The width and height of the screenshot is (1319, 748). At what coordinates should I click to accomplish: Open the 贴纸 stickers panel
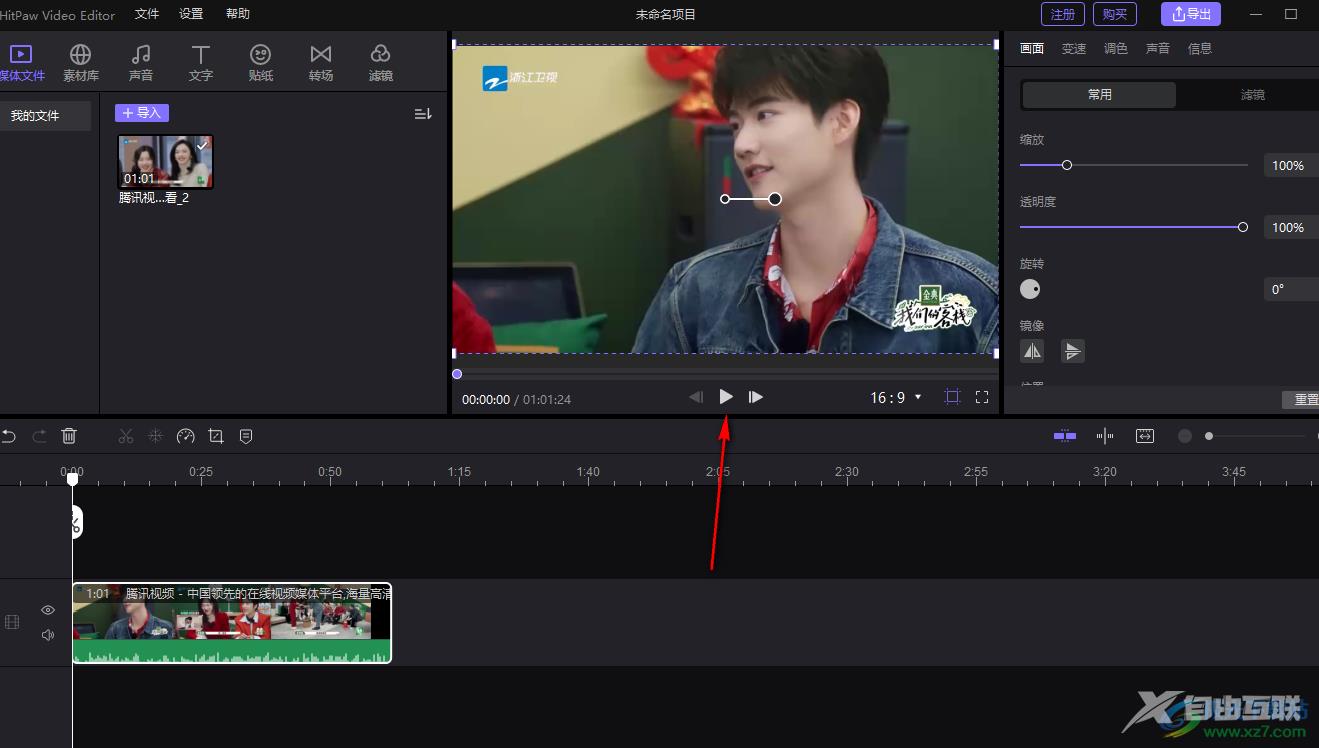[261, 62]
